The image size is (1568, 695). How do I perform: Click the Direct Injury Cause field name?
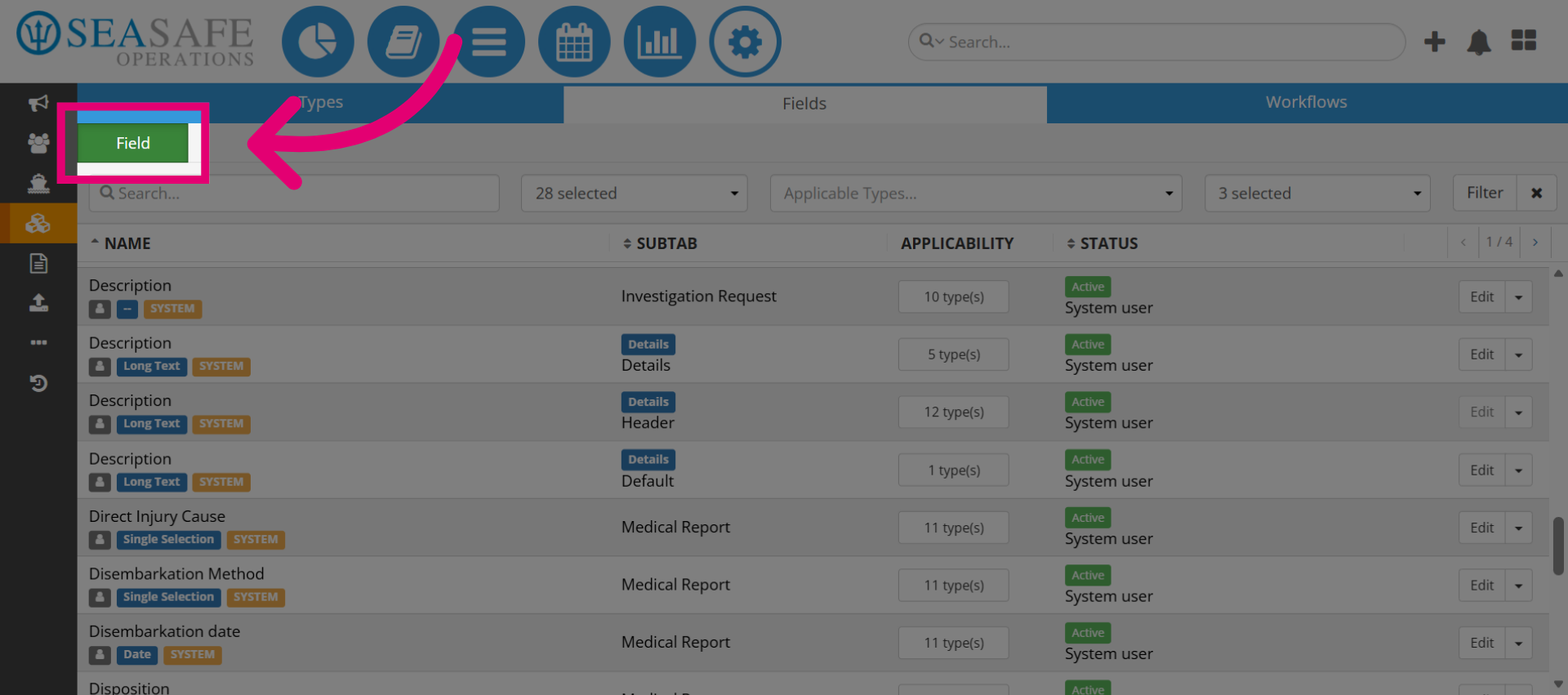[157, 516]
